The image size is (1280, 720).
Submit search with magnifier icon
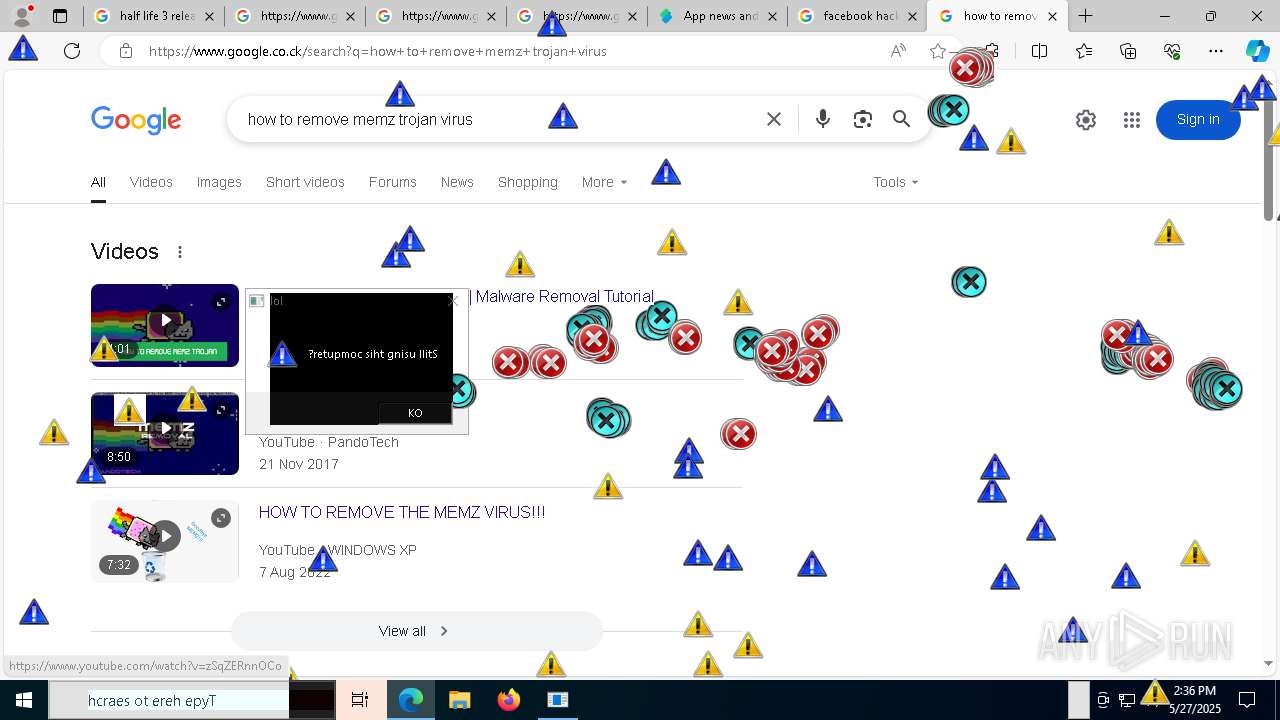tap(901, 119)
